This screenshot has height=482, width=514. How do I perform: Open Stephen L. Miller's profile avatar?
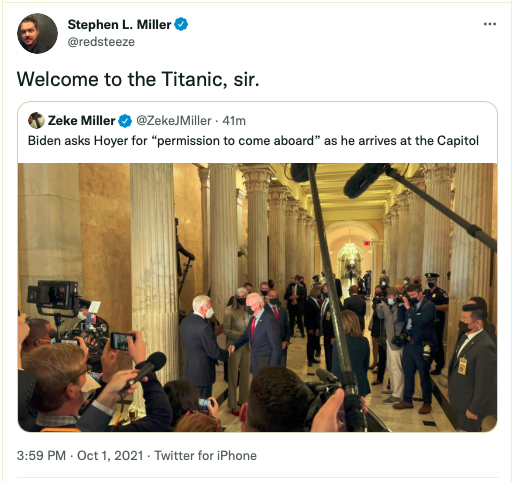[x=37, y=33]
